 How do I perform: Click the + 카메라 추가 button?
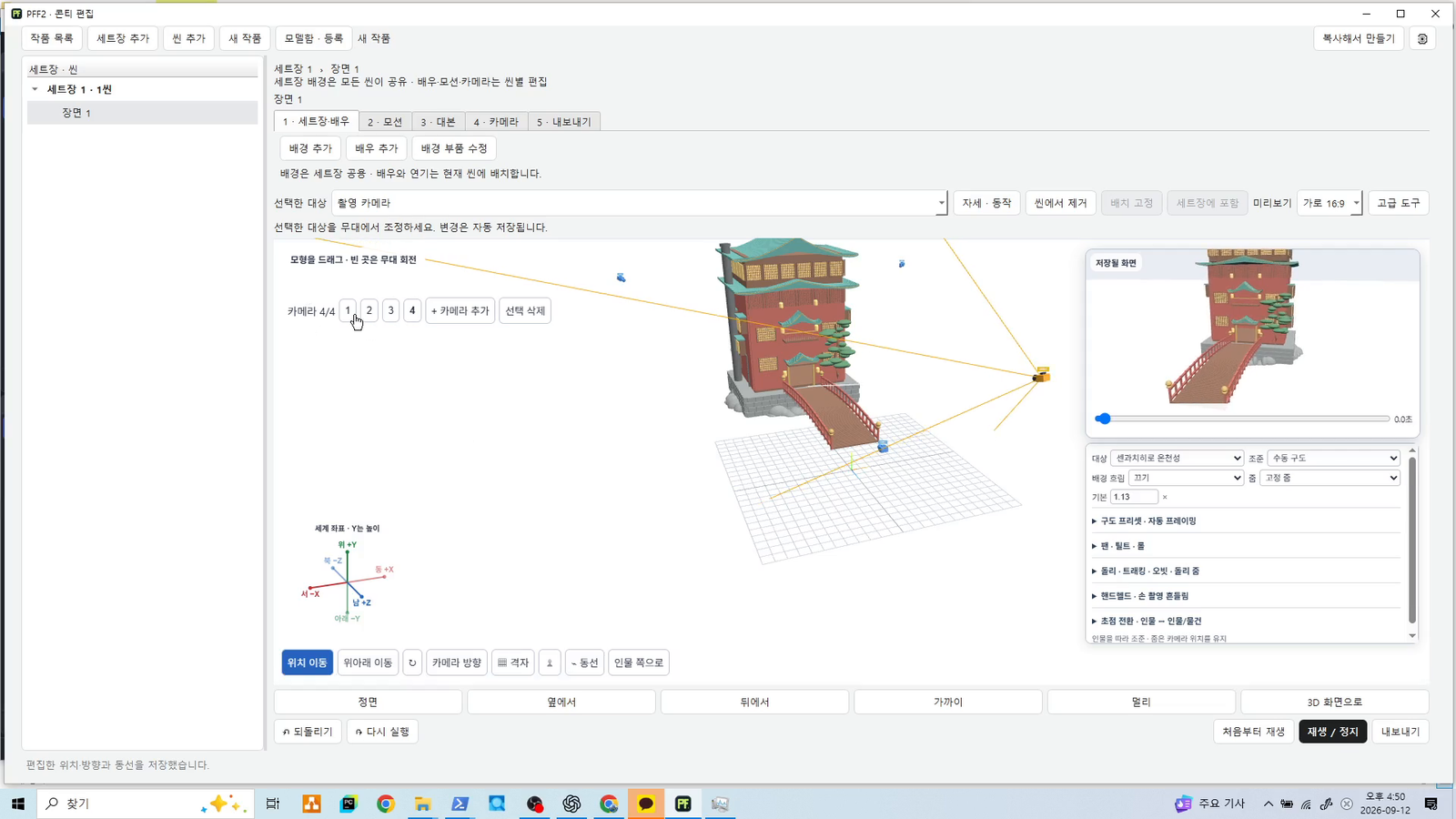(460, 310)
